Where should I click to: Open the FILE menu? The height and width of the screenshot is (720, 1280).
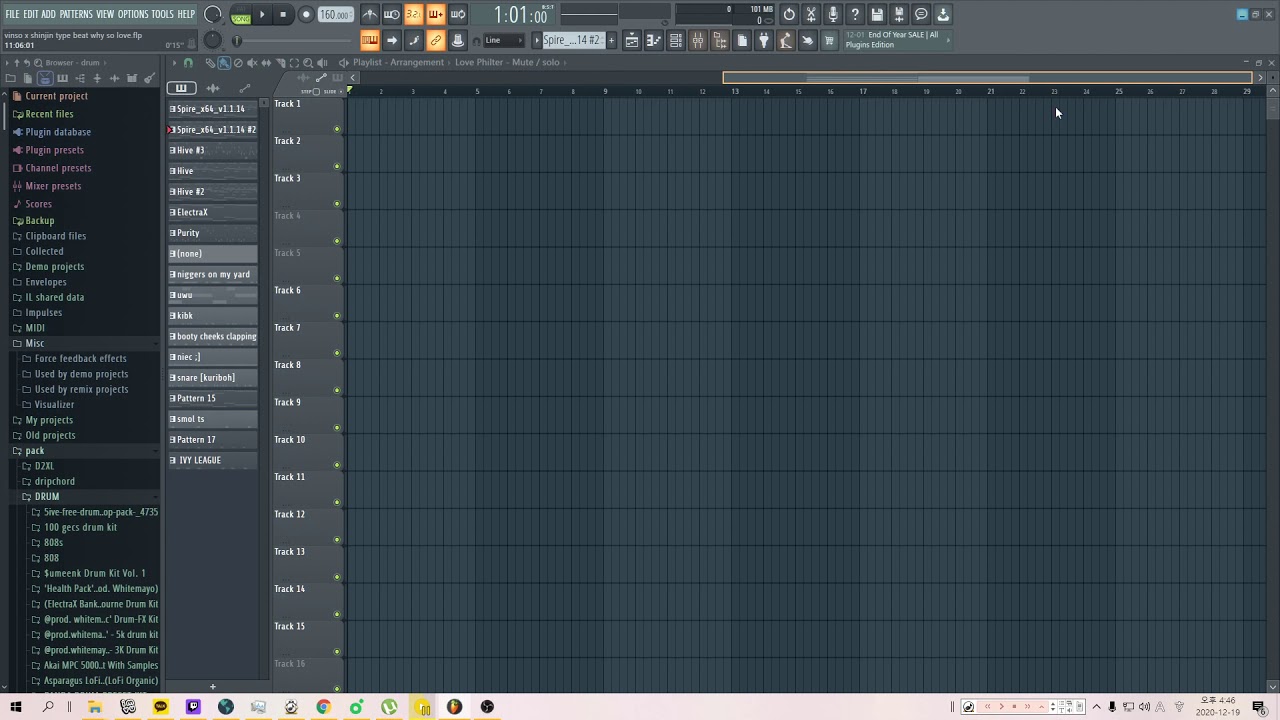12,14
